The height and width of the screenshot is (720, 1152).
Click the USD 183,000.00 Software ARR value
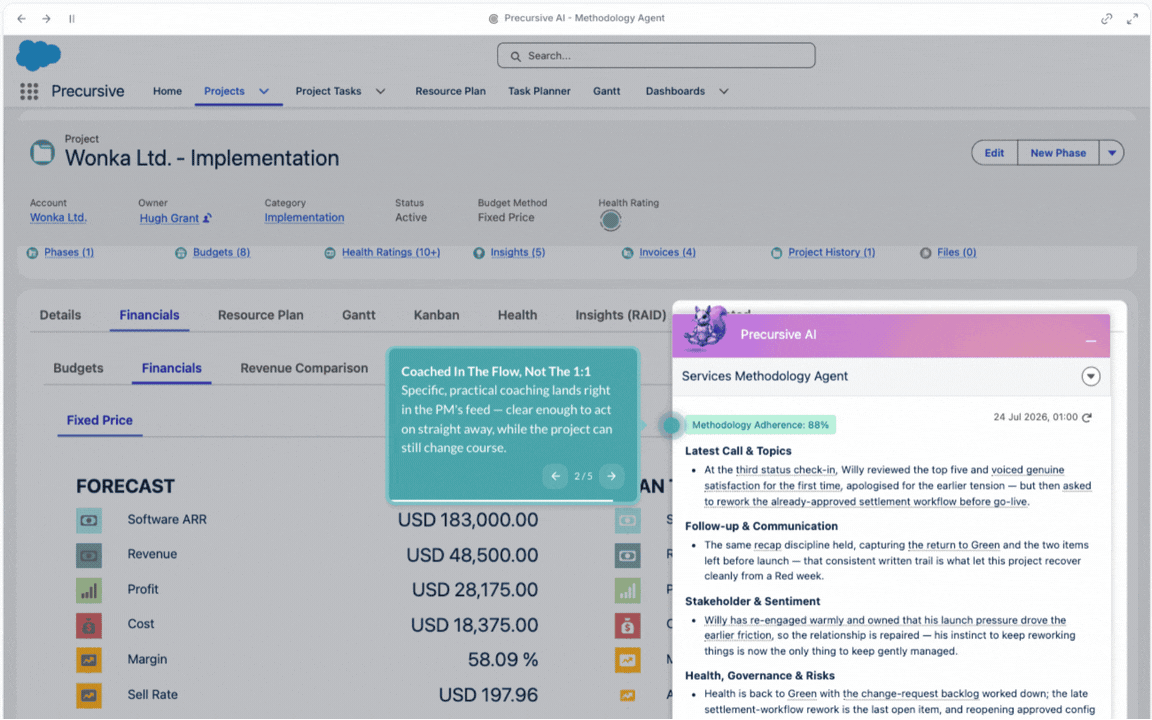coord(468,520)
